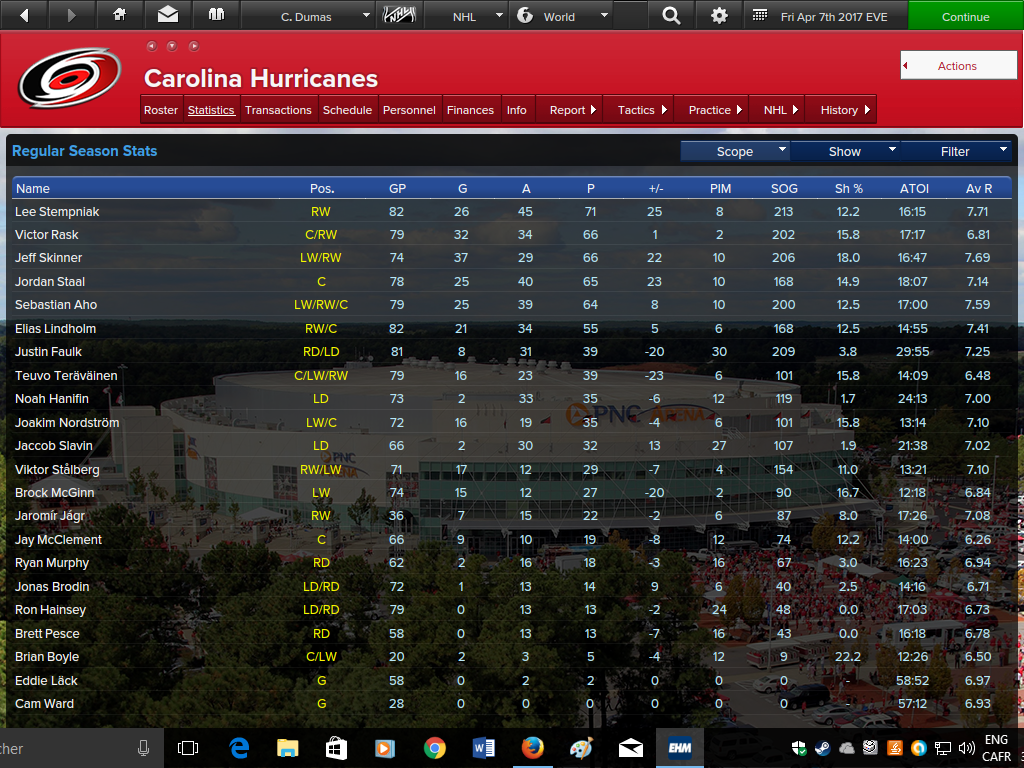Sort by the Av R column header
Image resolution: width=1024 pixels, height=768 pixels.
979,189
